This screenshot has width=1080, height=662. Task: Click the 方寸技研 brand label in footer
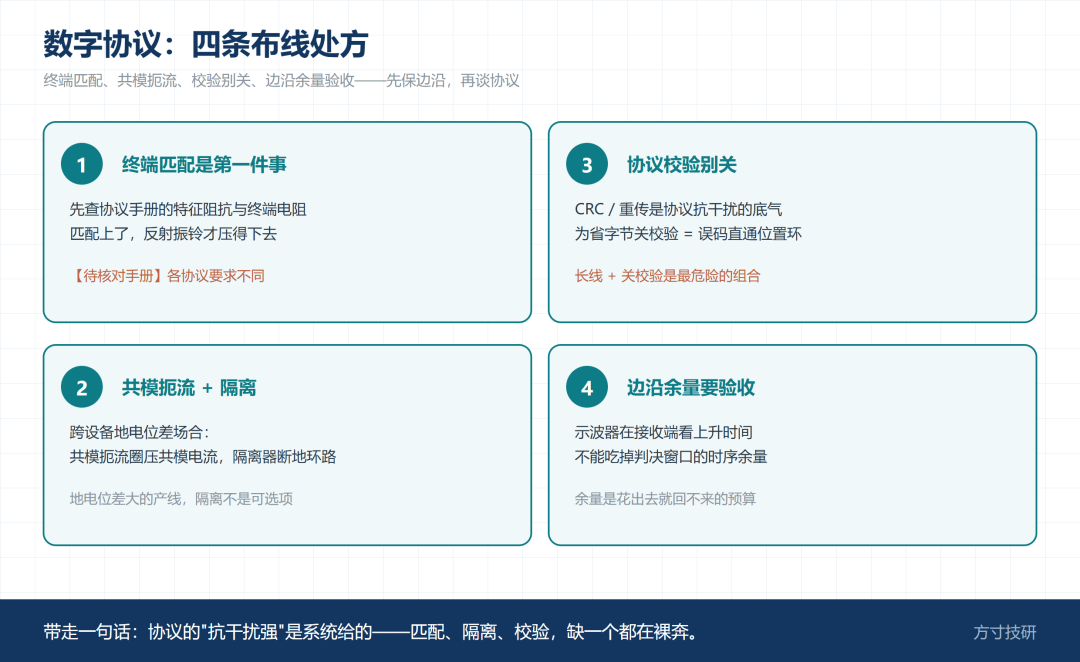(1004, 632)
